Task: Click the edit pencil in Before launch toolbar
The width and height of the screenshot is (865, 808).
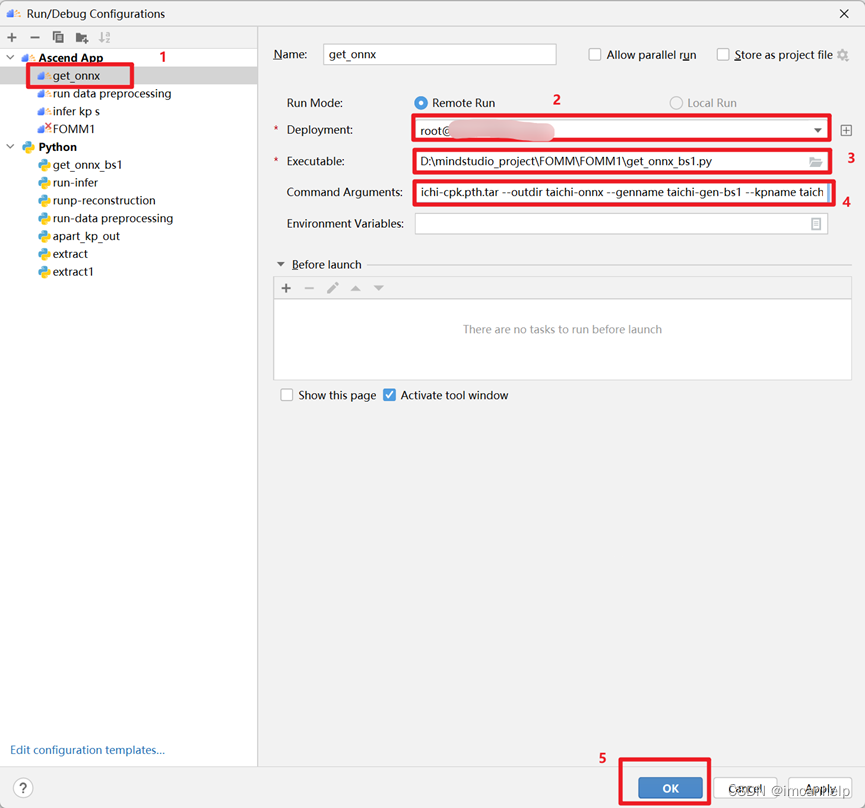Action: tap(334, 287)
